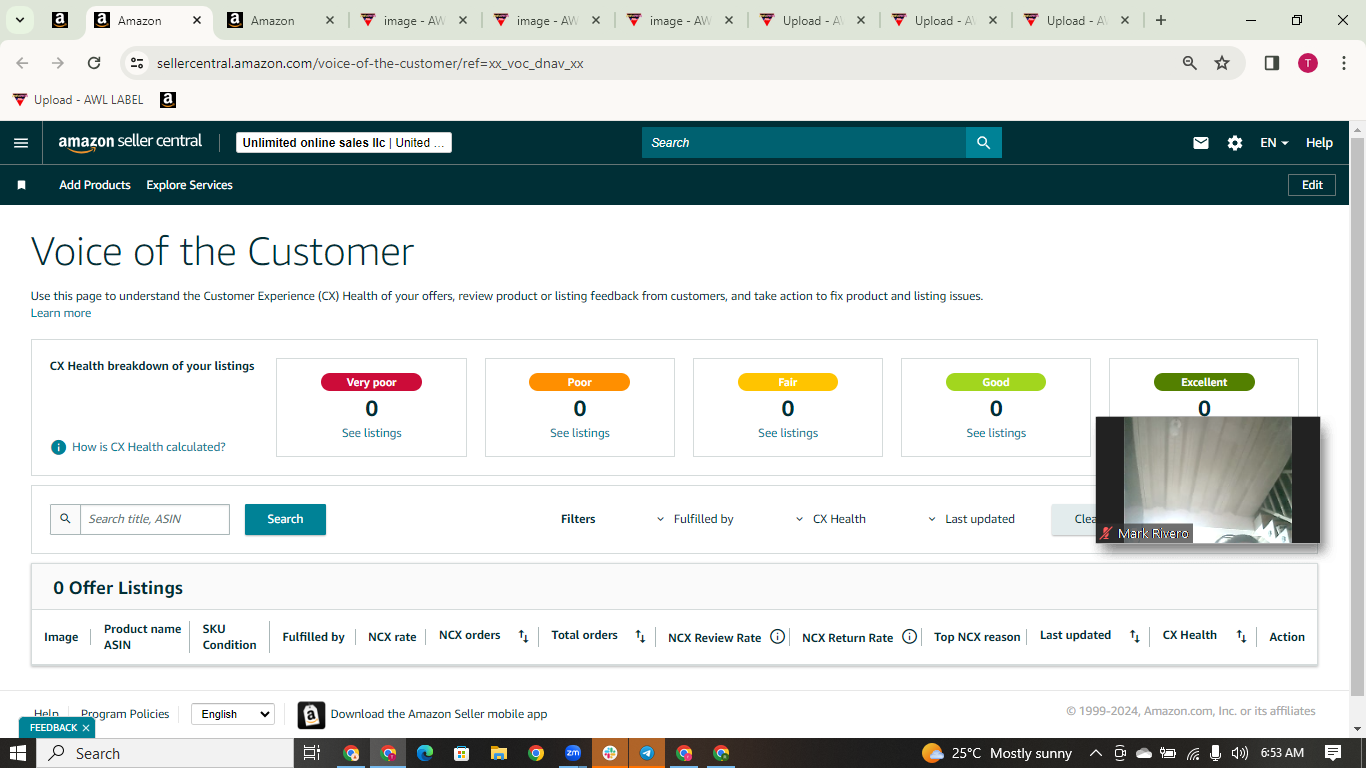Open the hamburger navigation menu
The height and width of the screenshot is (768, 1366).
[21, 143]
